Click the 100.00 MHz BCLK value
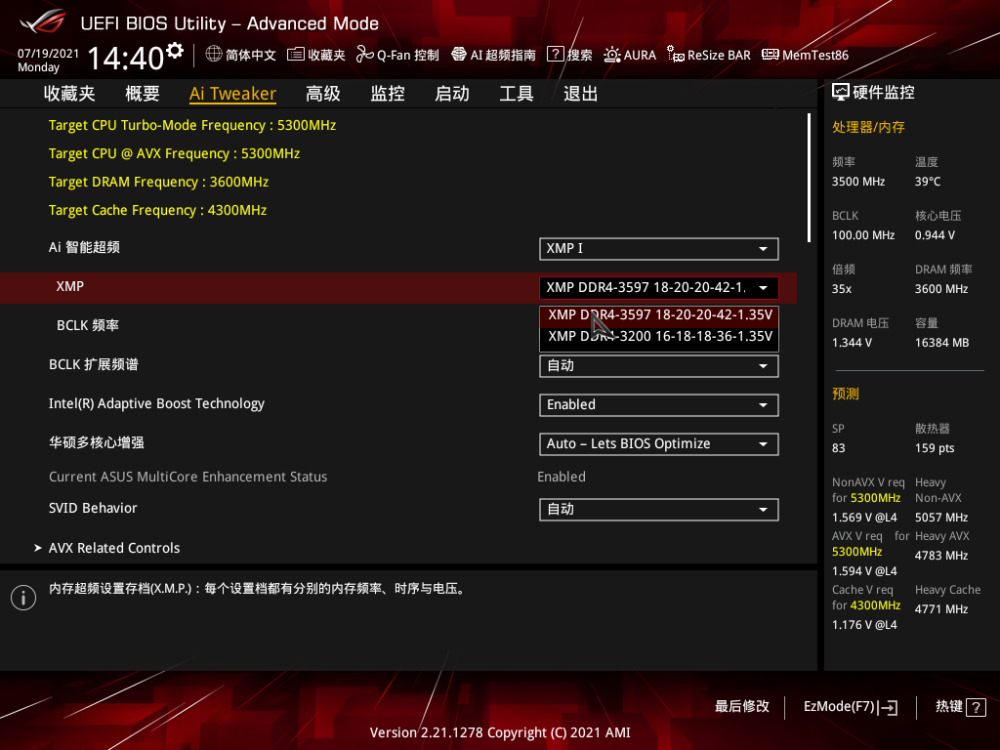1000x750 pixels. click(x=864, y=235)
